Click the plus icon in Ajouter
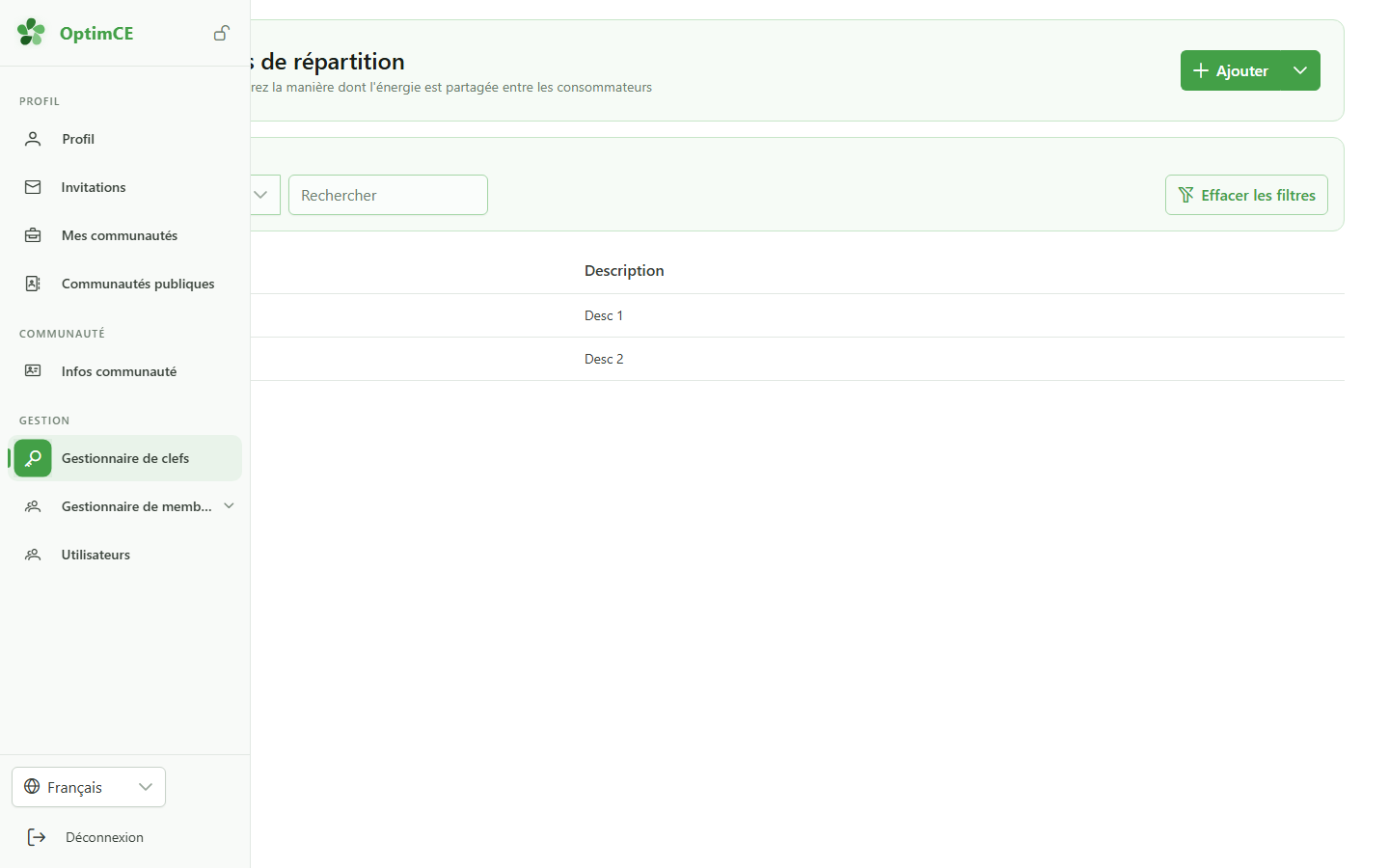The width and height of the screenshot is (1389, 868). pyautogui.click(x=1201, y=70)
